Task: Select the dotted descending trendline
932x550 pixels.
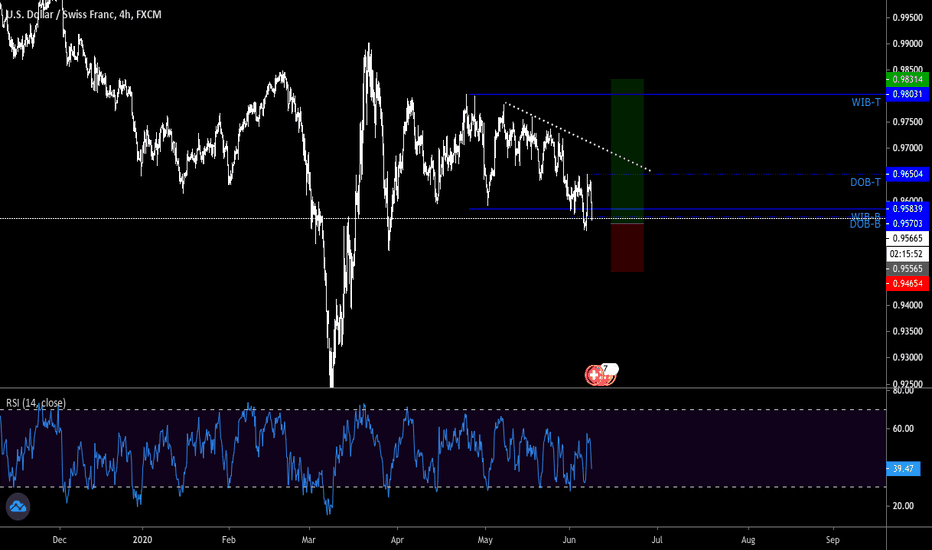Action: [x=577, y=137]
